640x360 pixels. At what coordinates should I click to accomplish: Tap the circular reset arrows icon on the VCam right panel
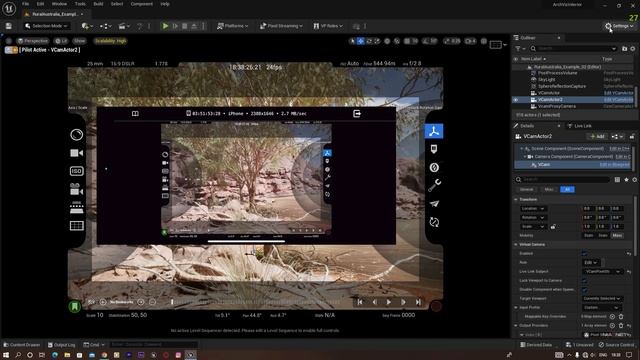(x=434, y=222)
